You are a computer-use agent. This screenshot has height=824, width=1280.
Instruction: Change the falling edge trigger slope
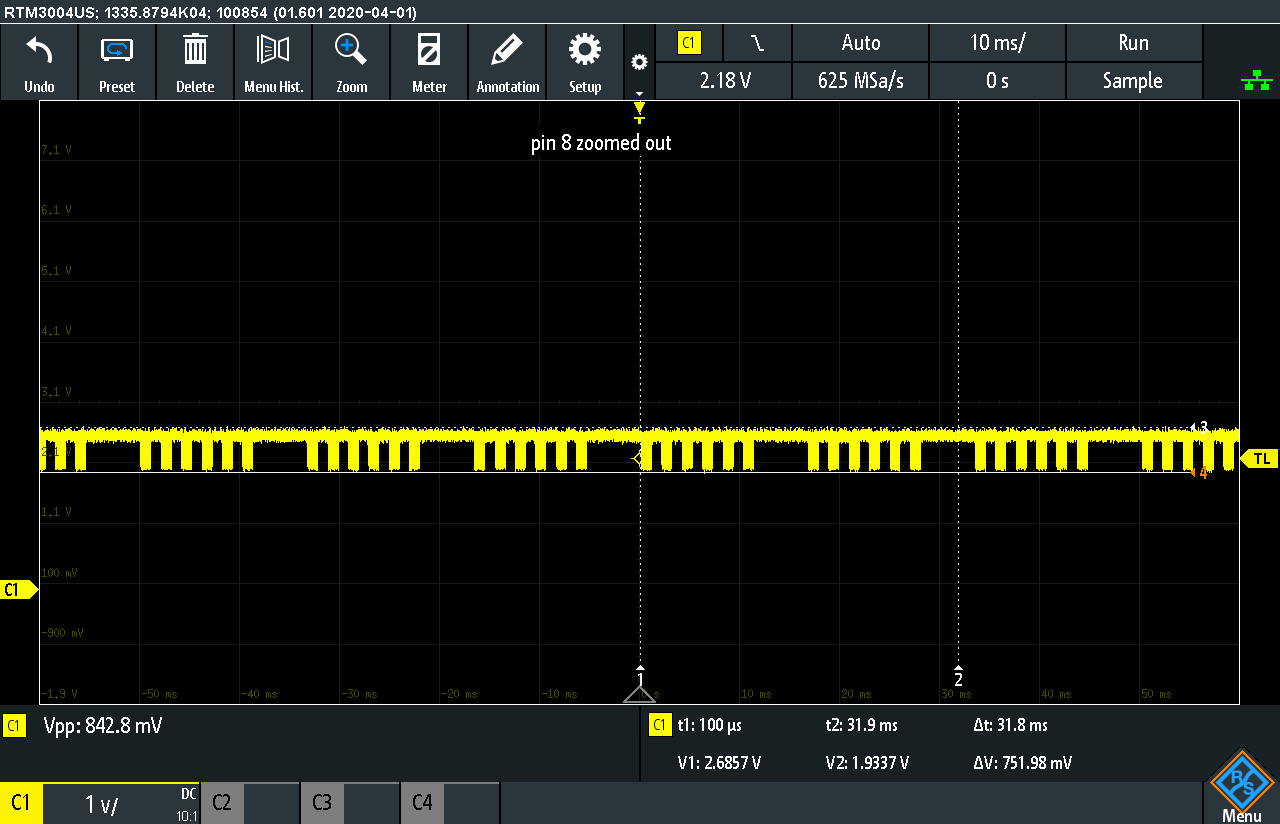(x=758, y=43)
